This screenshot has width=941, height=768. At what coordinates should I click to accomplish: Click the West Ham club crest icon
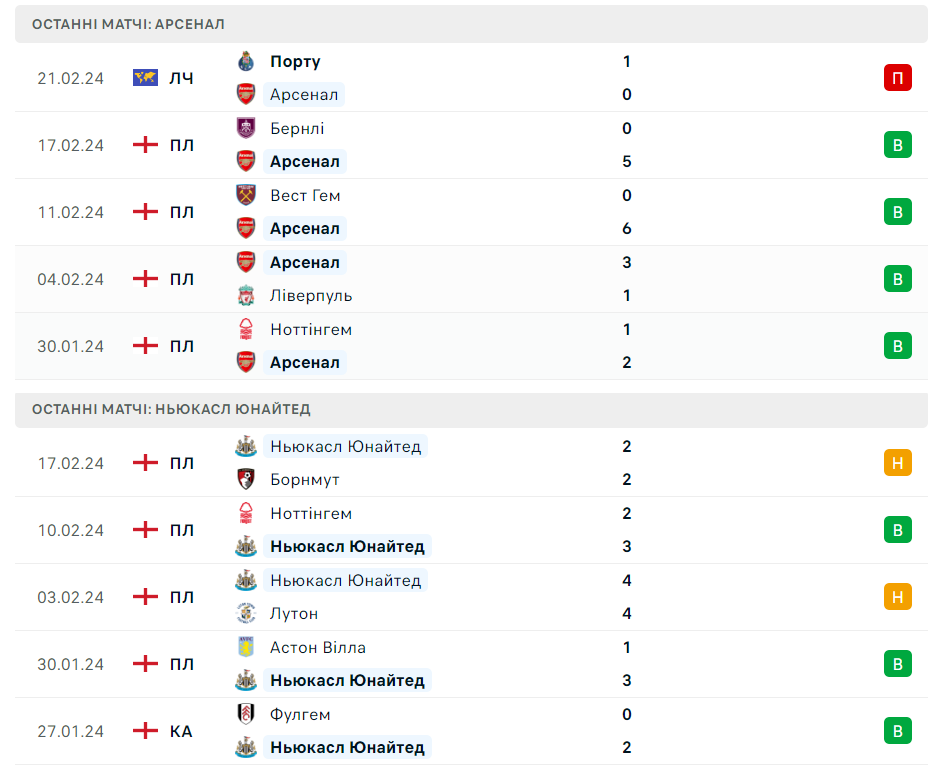click(x=246, y=195)
